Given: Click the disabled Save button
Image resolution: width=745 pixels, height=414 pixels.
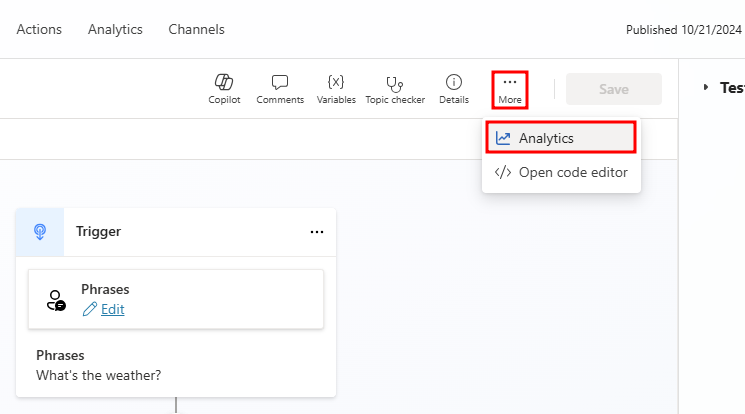Looking at the screenshot, I should pyautogui.click(x=613, y=89).
